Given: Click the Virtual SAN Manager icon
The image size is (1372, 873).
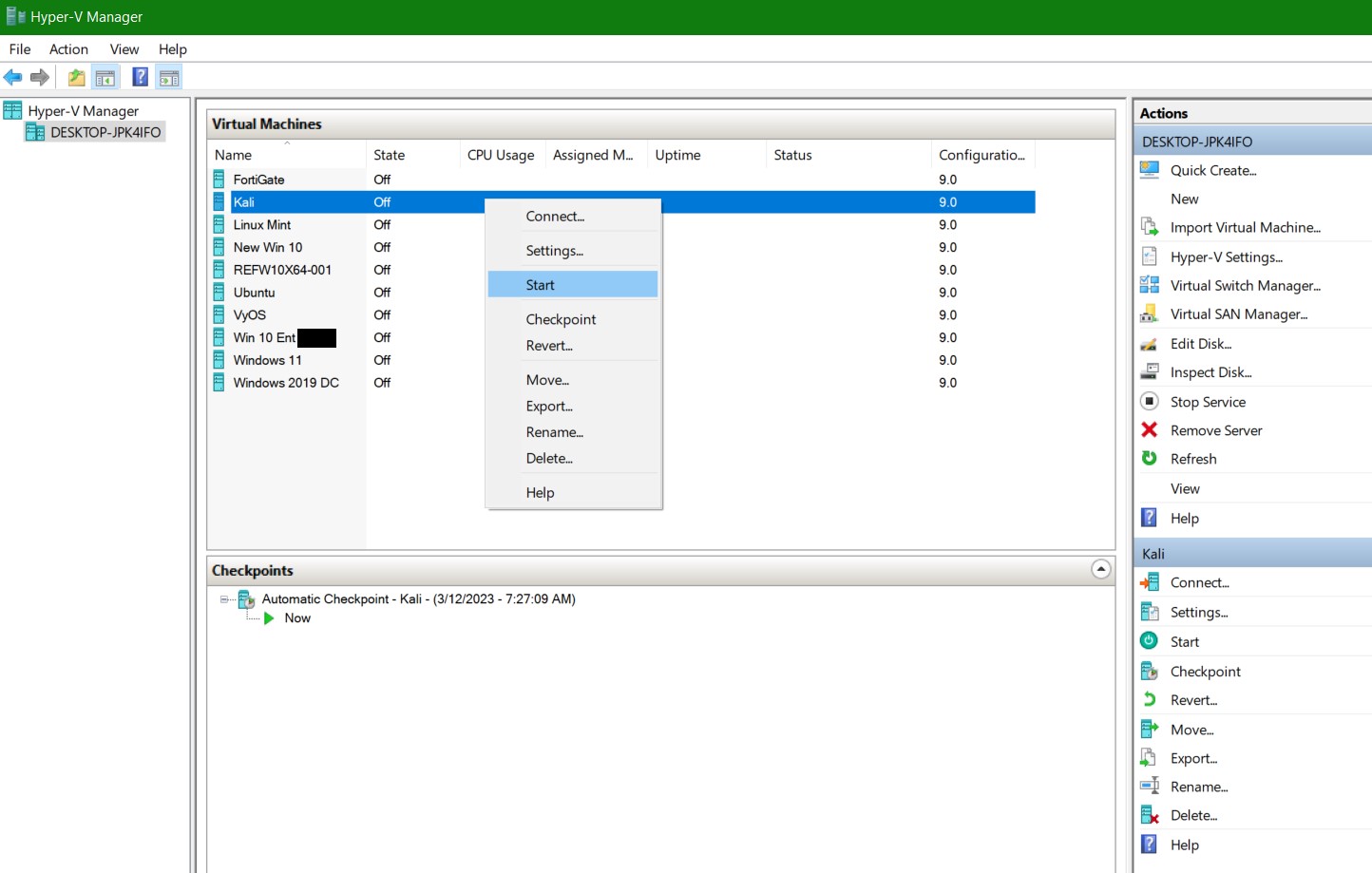Looking at the screenshot, I should pyautogui.click(x=1150, y=313).
